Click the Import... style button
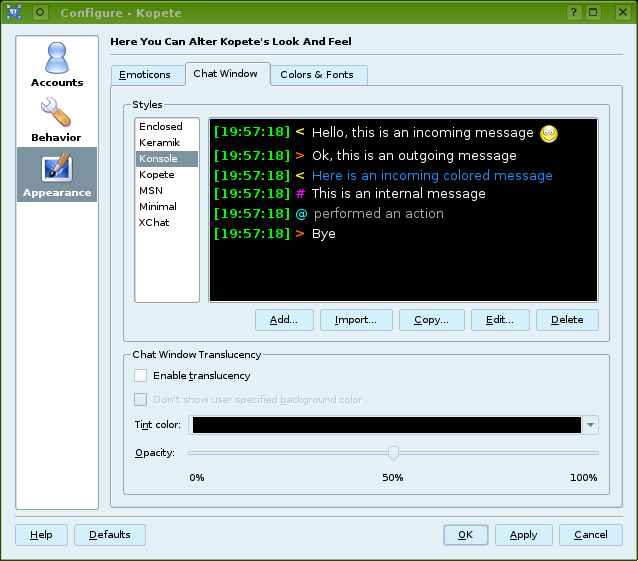Image resolution: width=638 pixels, height=561 pixels. [356, 320]
